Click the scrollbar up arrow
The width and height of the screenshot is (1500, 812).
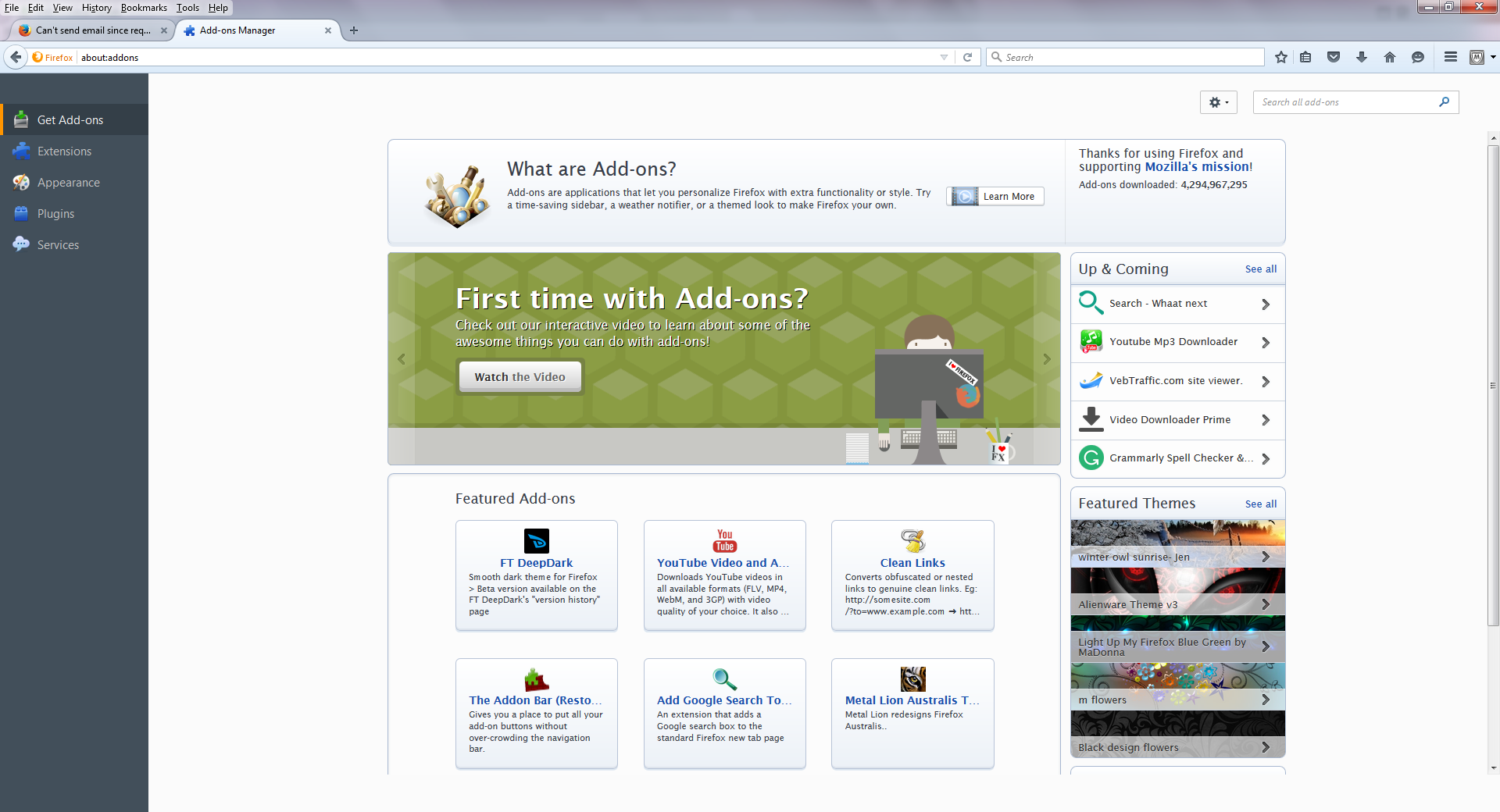pyautogui.click(x=1493, y=139)
